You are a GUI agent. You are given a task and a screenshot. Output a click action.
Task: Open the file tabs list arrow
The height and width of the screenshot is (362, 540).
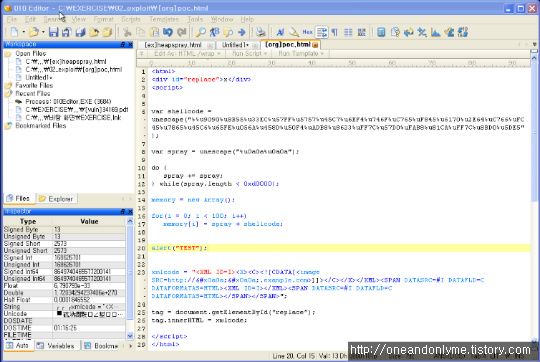(534, 44)
